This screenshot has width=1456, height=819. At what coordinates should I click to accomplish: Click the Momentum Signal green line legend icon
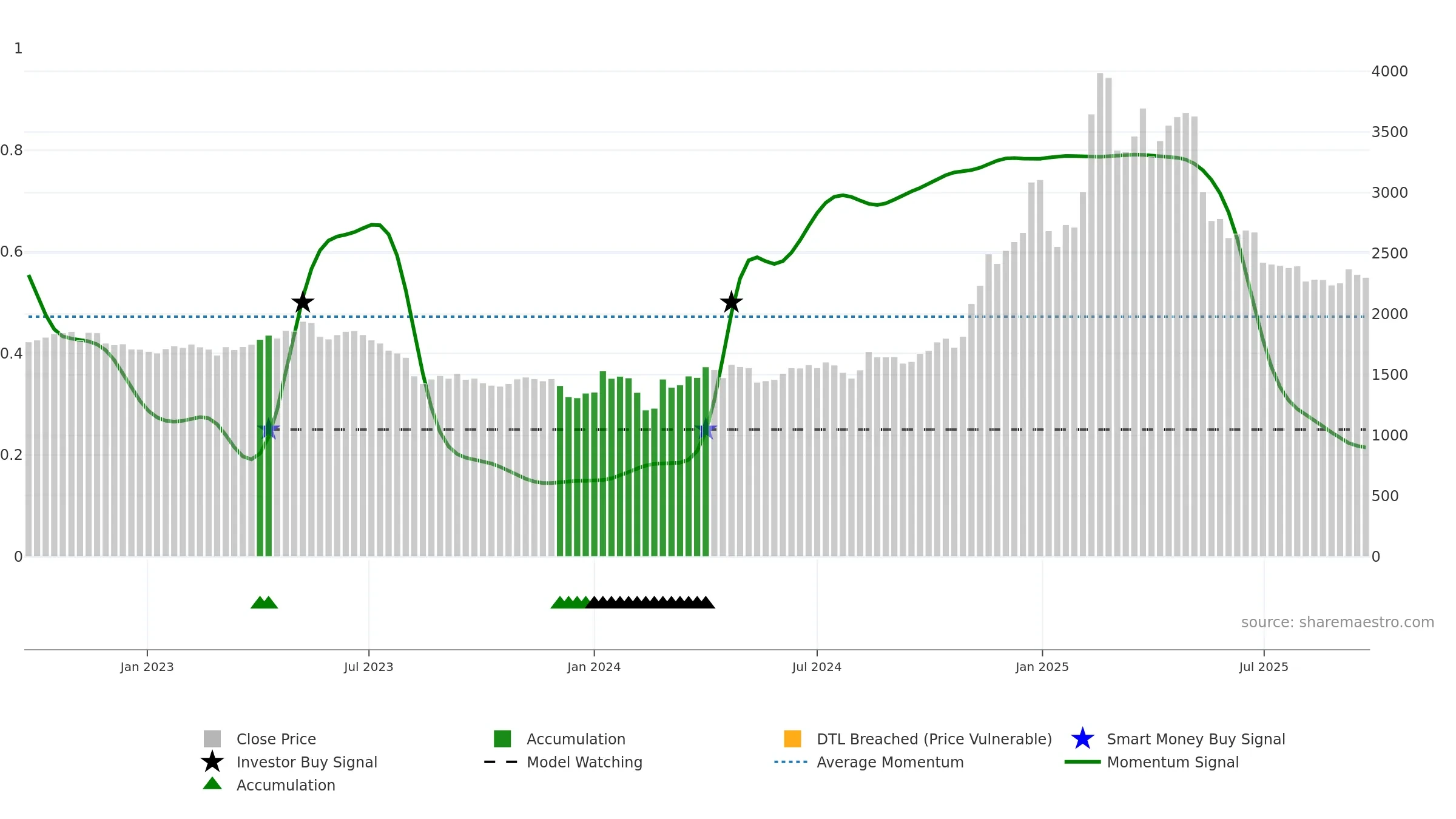pyautogui.click(x=1082, y=762)
